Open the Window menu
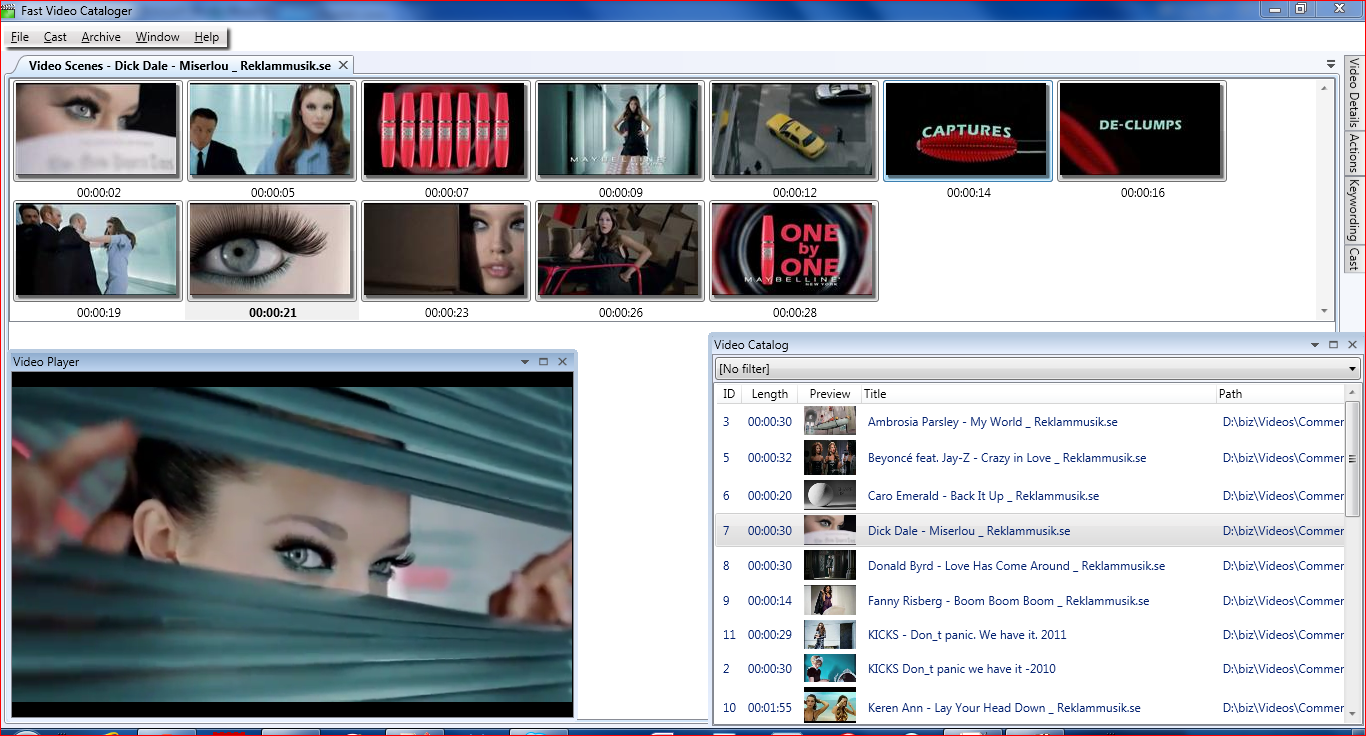This screenshot has width=1366, height=736. (x=158, y=37)
